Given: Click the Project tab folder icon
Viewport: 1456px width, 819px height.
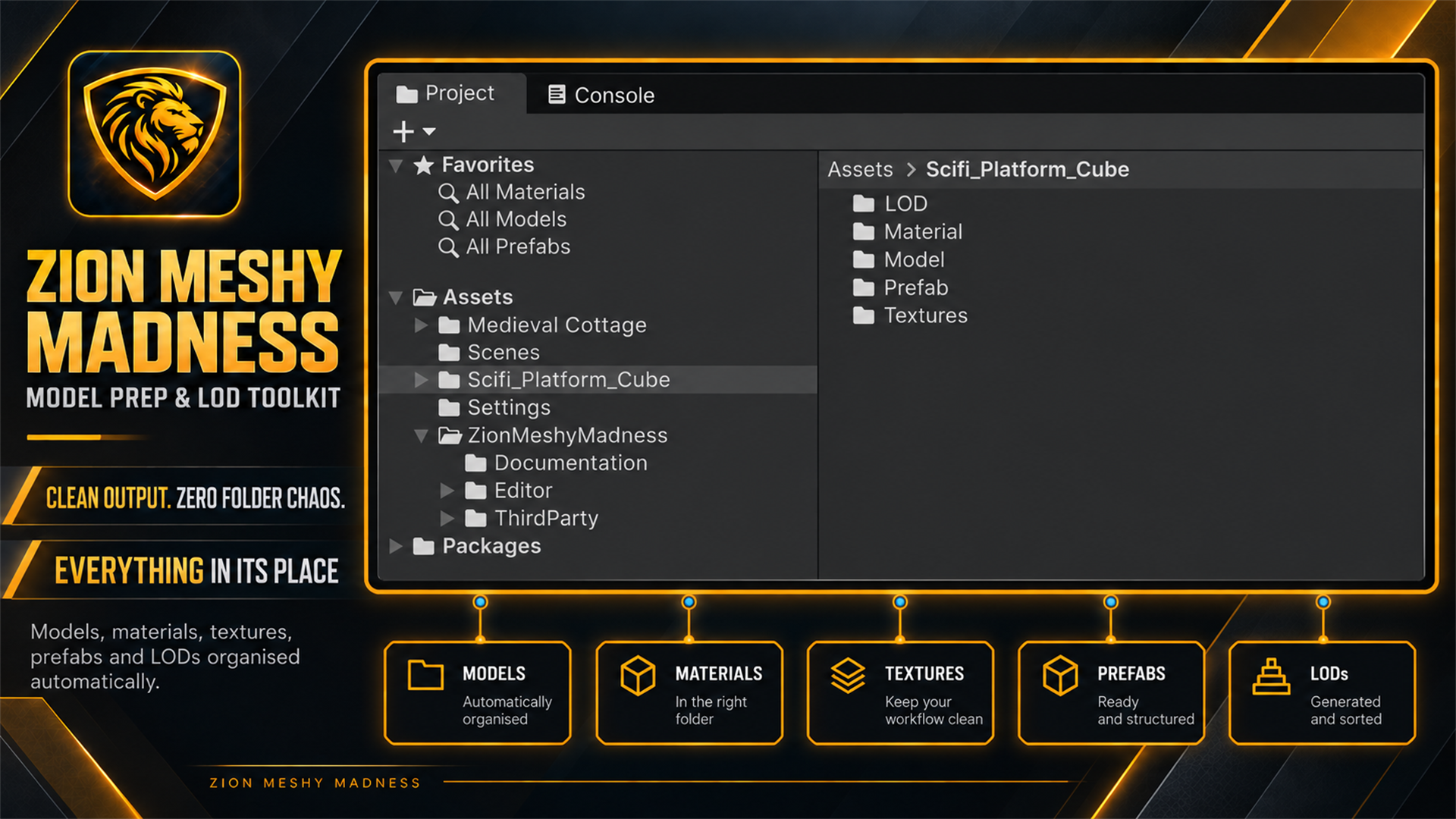Looking at the screenshot, I should [x=407, y=95].
